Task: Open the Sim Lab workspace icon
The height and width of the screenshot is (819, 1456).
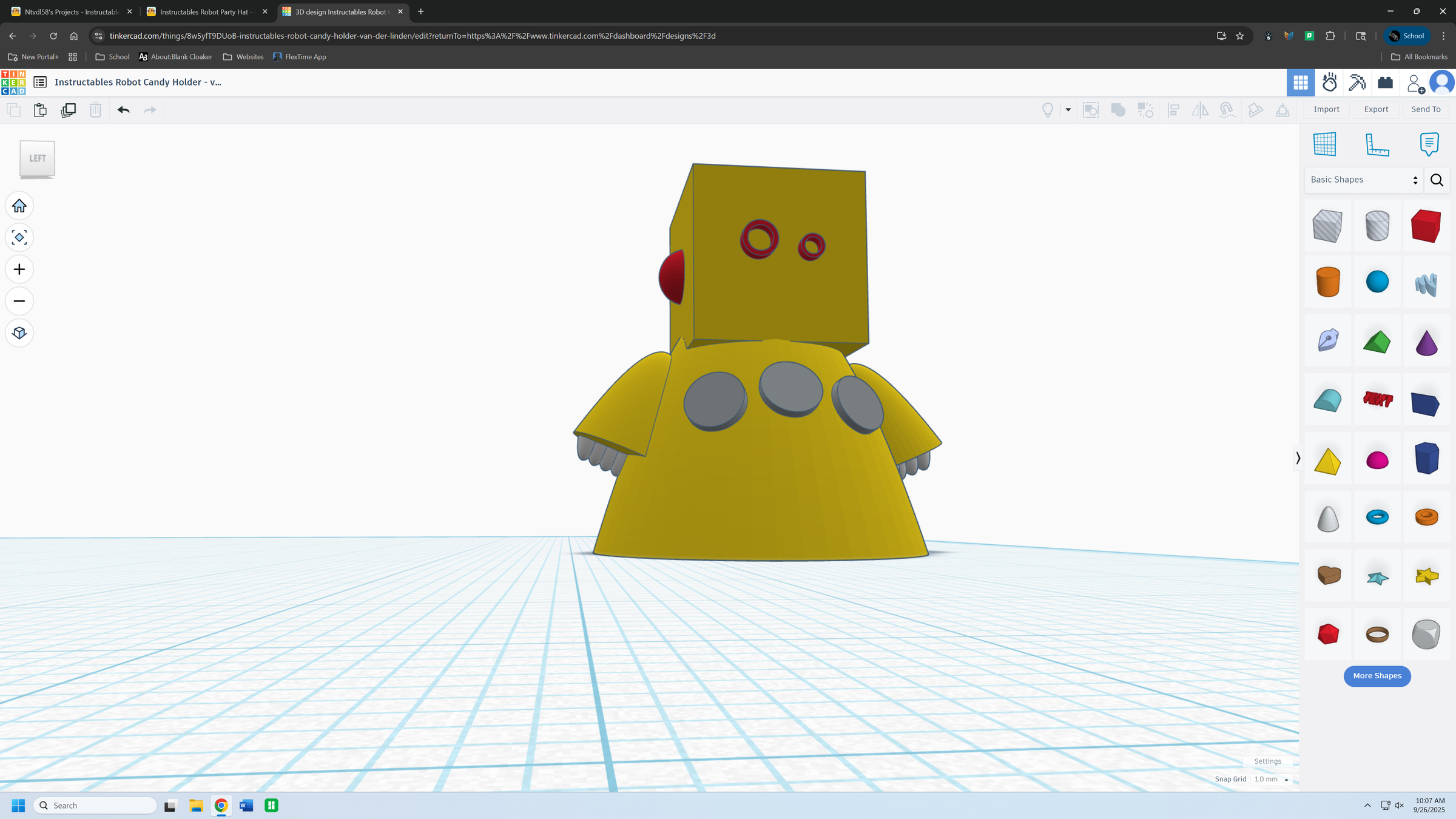Action: (x=1329, y=83)
